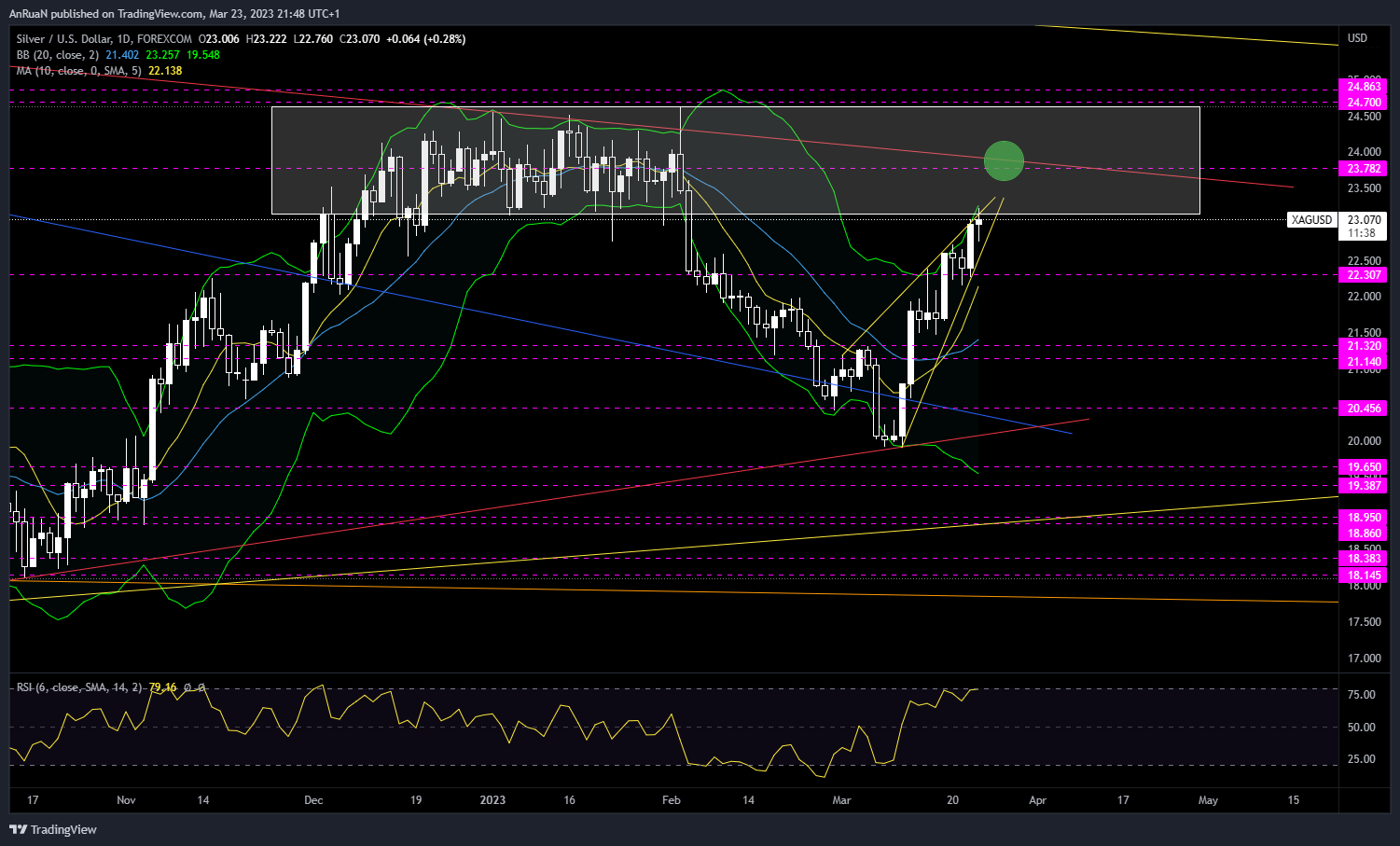The width and height of the screenshot is (1400, 846).
Task: Click the 19.650 price level label
Action: (1365, 467)
